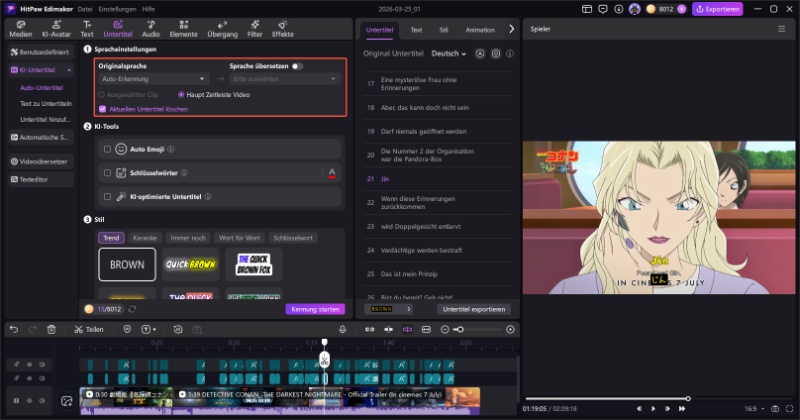
Task: Enable KI-optimierte Untertitel checkbox
Action: pyautogui.click(x=107, y=196)
